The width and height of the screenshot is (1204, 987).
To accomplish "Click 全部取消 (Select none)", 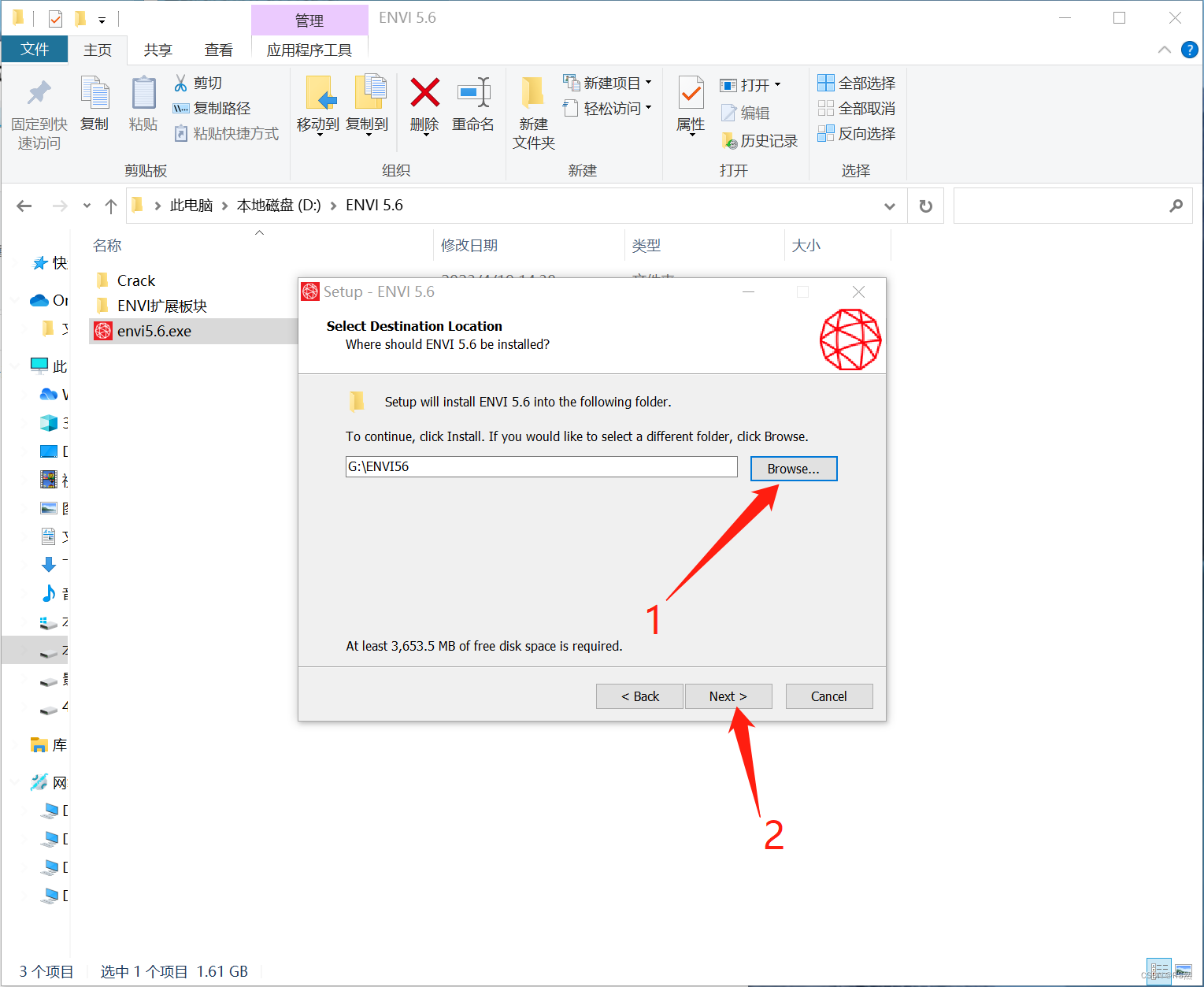I will pos(857,108).
